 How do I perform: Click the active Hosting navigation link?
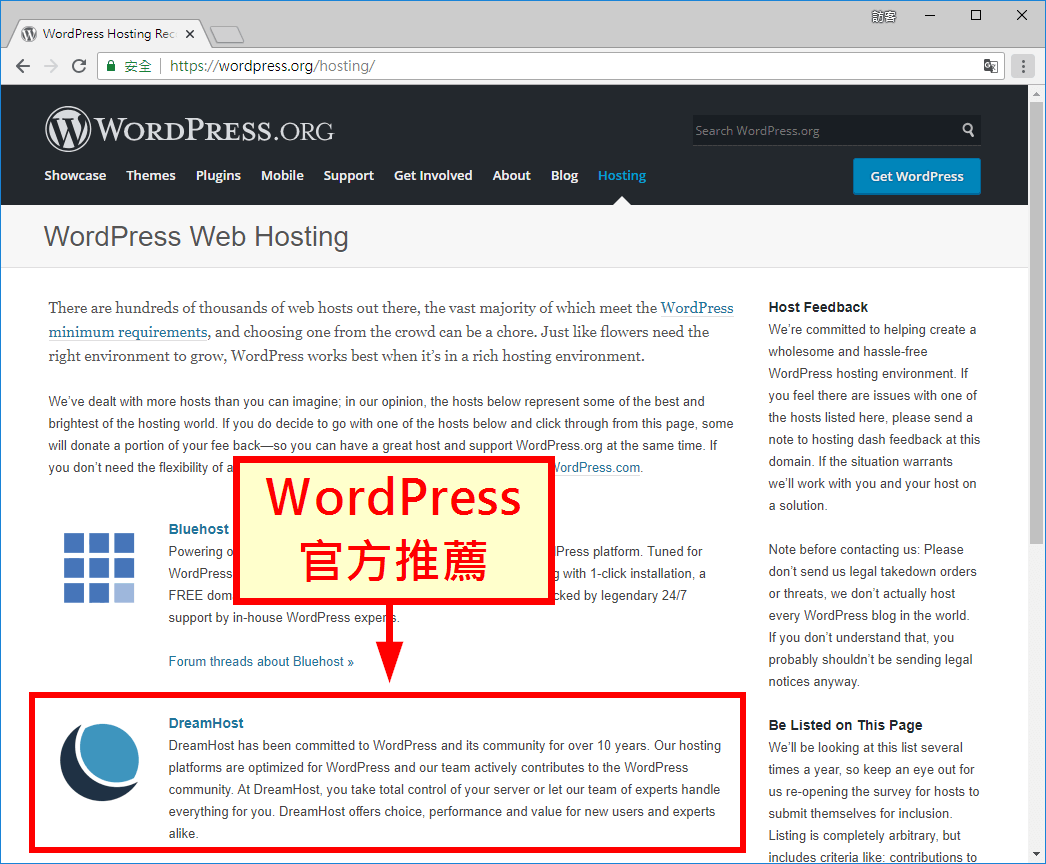point(621,175)
